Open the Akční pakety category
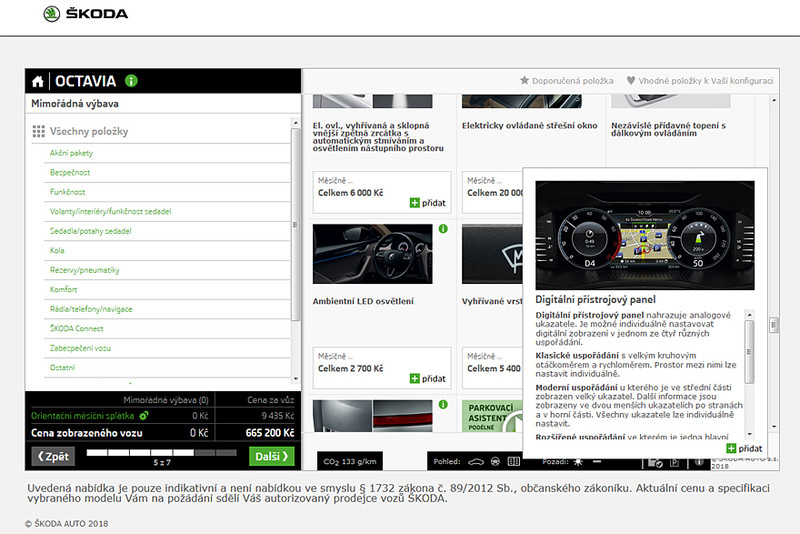 click(x=71, y=153)
